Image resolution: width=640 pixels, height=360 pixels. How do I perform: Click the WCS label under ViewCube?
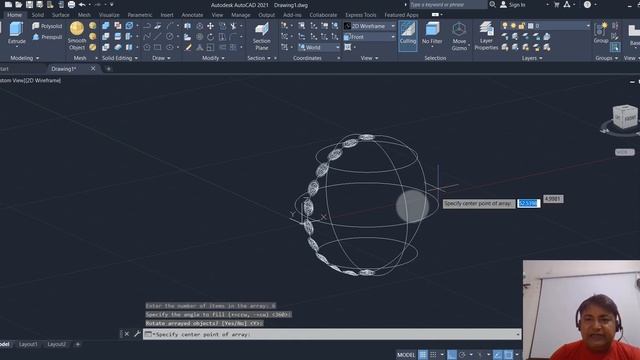point(624,152)
